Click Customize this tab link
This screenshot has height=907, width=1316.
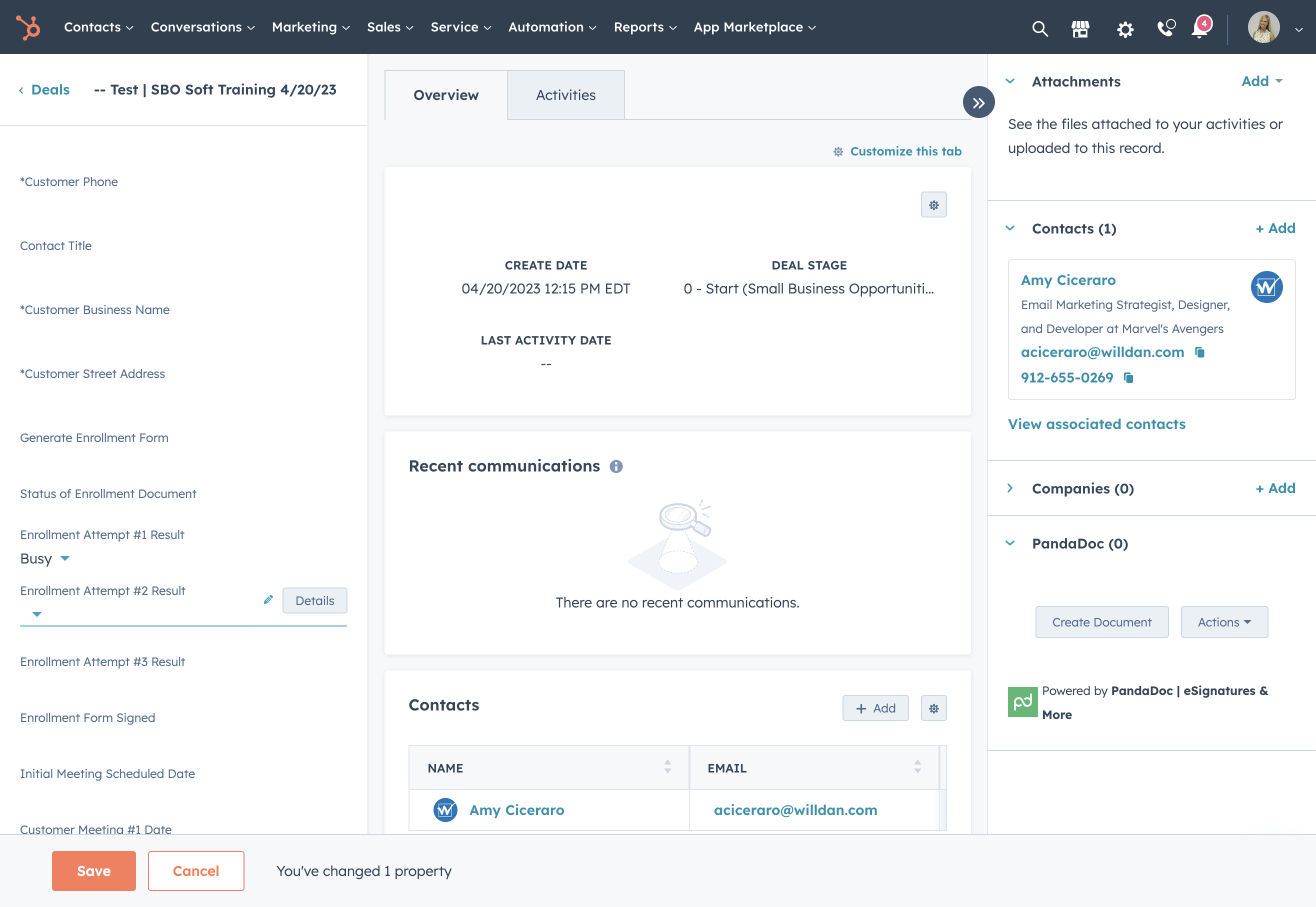tap(897, 151)
